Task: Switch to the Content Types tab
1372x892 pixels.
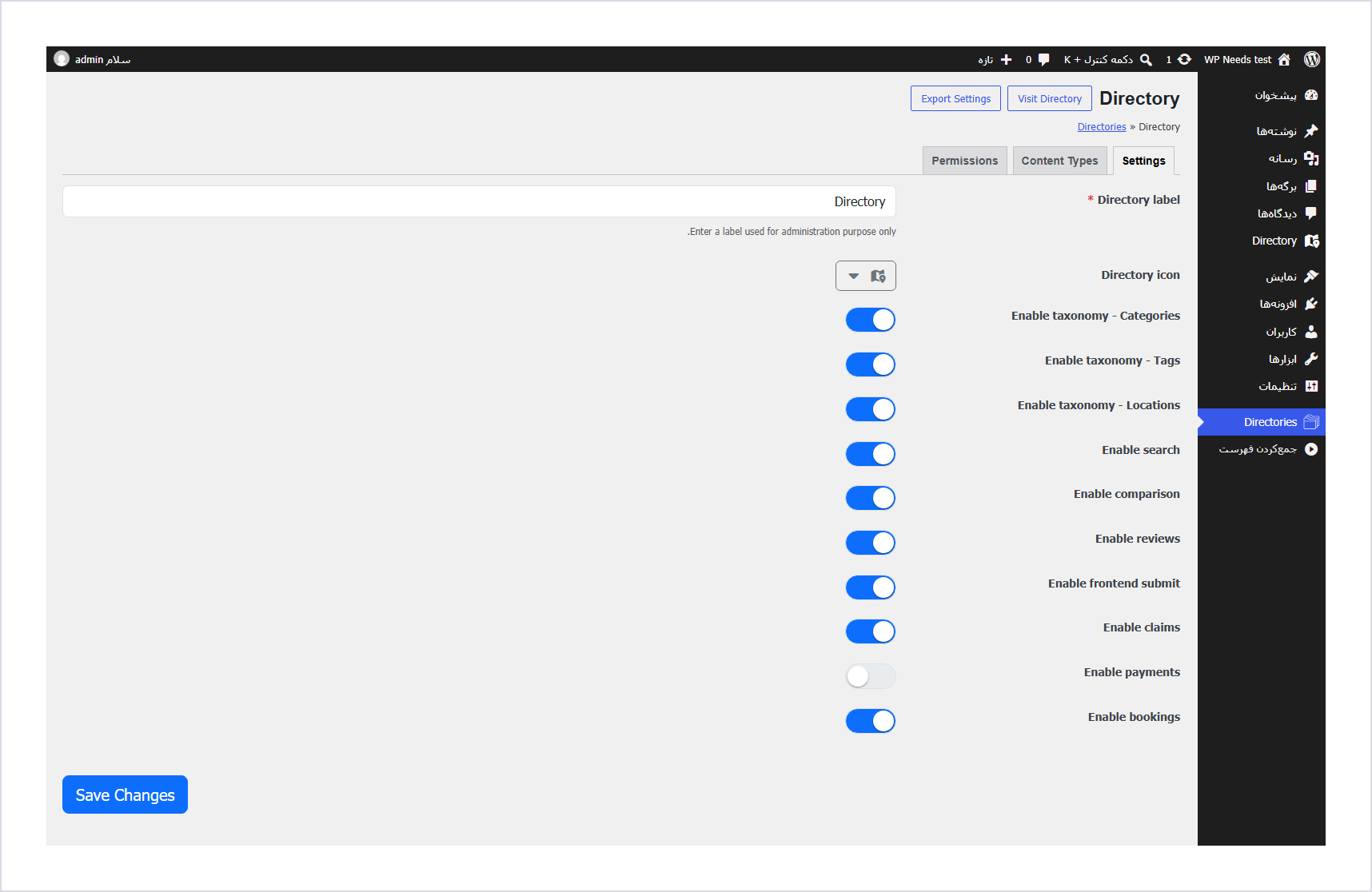Action: click(1060, 161)
